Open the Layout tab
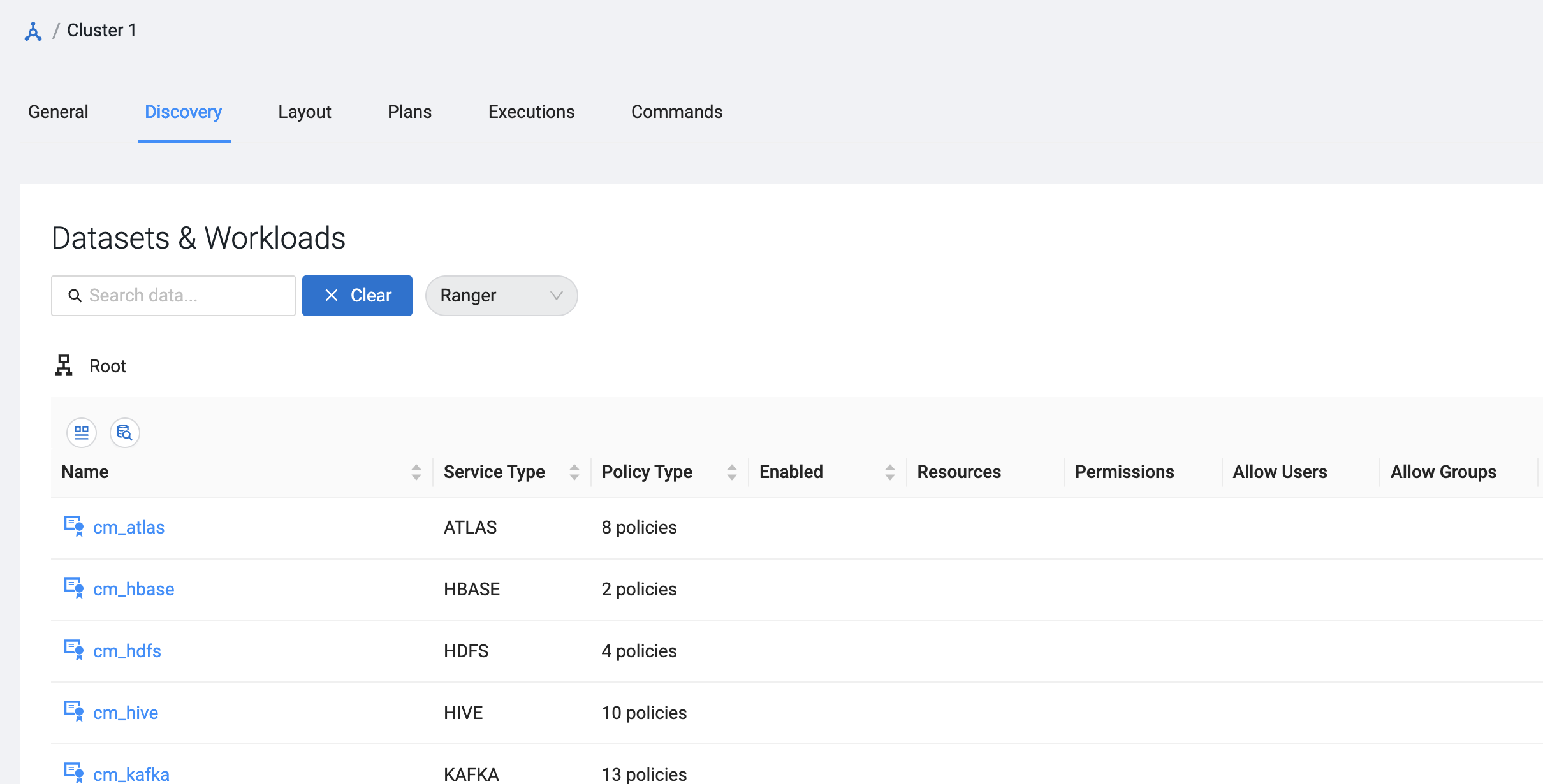The image size is (1543, 784). point(305,112)
